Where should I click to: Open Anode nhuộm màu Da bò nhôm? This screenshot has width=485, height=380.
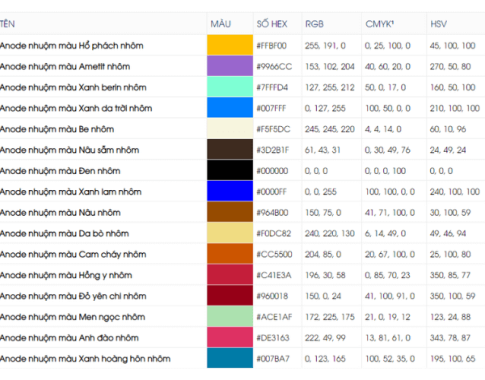(64, 234)
